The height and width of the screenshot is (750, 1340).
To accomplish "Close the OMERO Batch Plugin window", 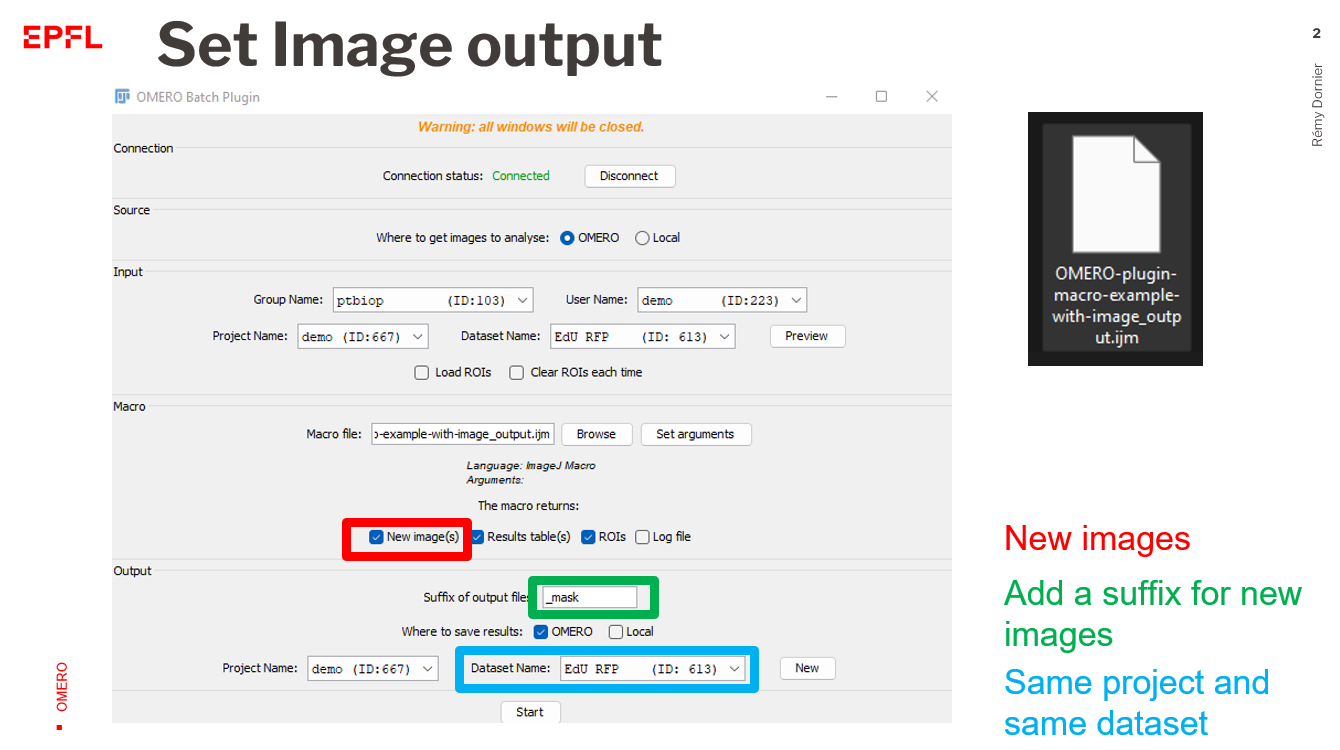I will (932, 97).
